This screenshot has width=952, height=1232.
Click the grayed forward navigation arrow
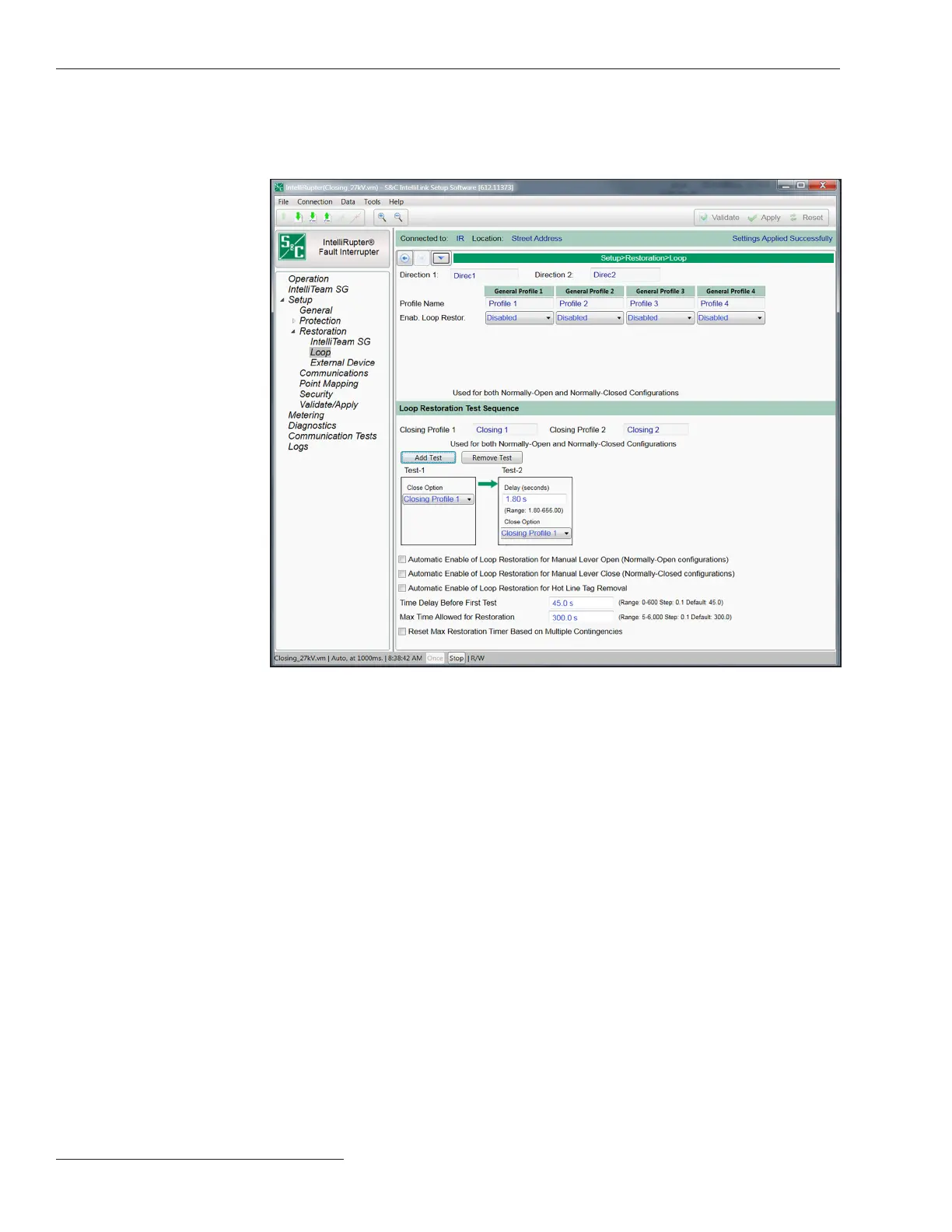tap(422, 258)
